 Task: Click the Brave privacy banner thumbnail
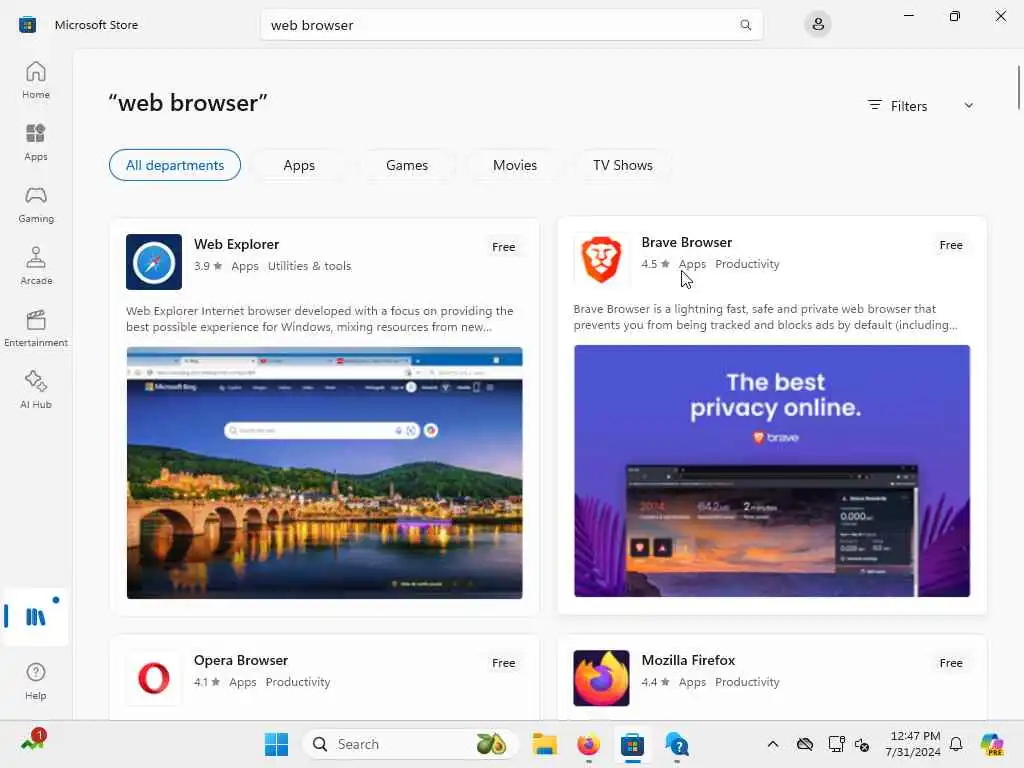click(772, 471)
